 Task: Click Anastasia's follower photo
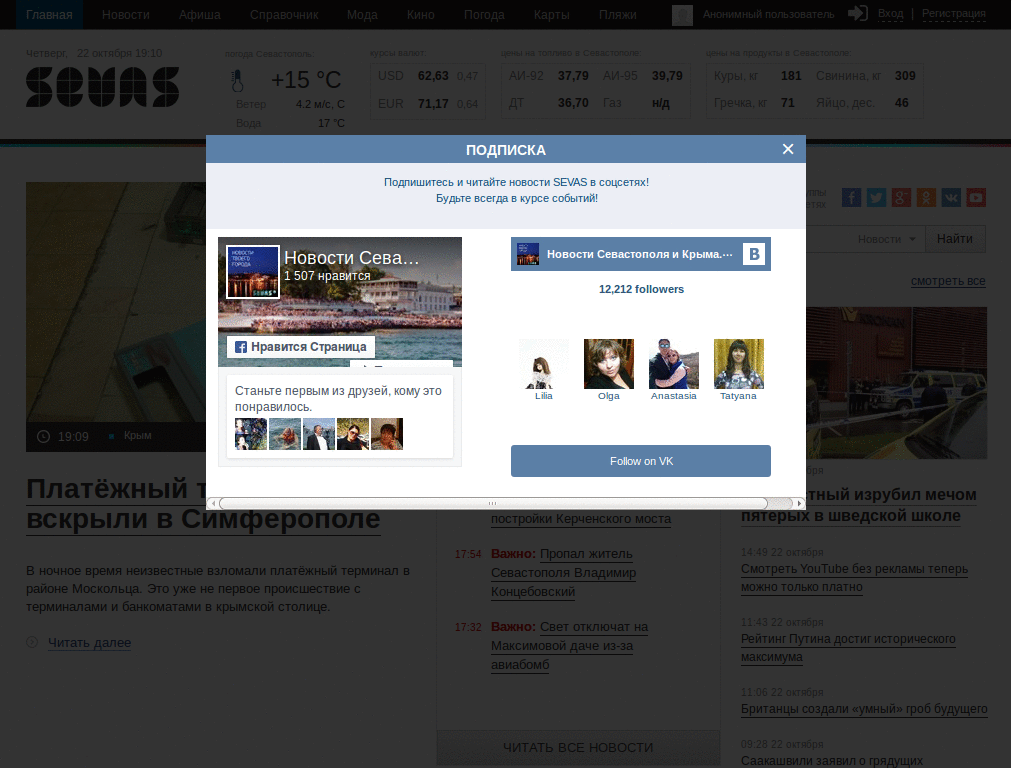click(673, 364)
